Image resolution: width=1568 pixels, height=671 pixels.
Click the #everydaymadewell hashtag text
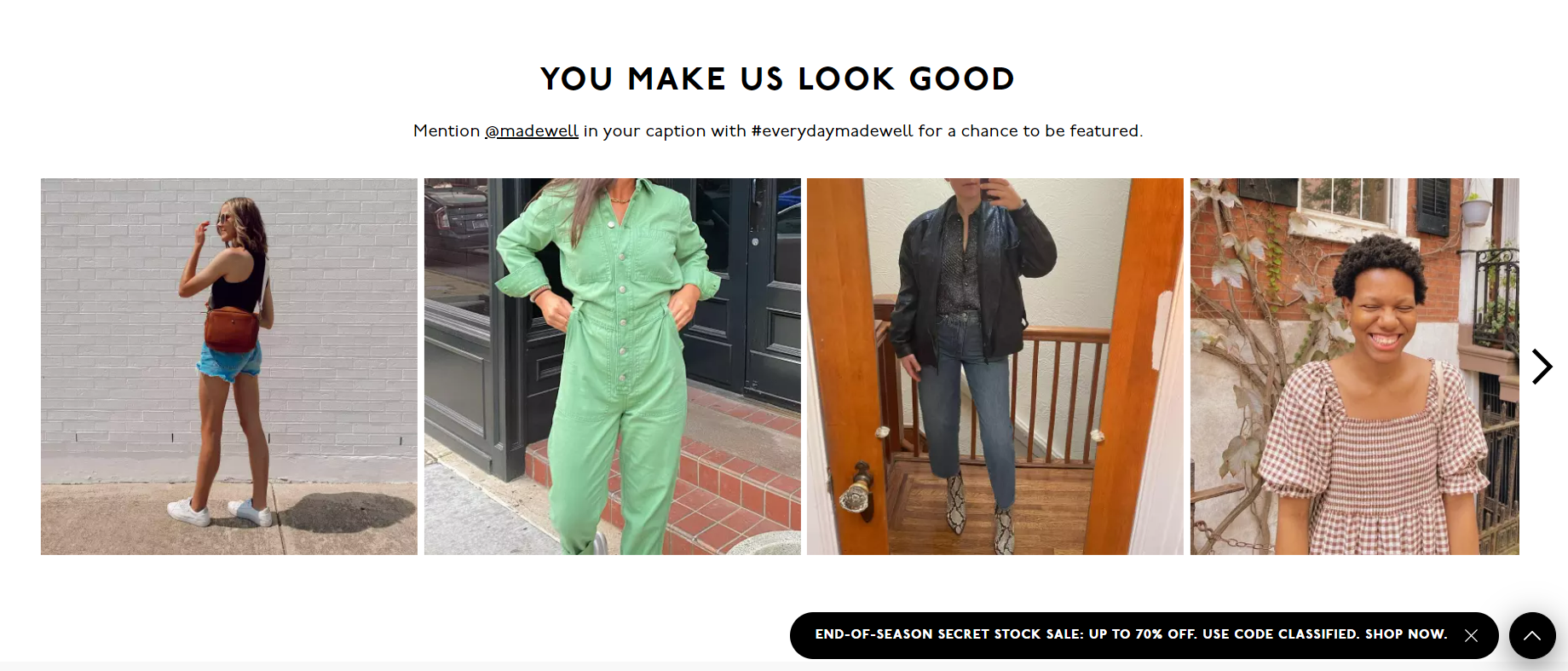(832, 130)
